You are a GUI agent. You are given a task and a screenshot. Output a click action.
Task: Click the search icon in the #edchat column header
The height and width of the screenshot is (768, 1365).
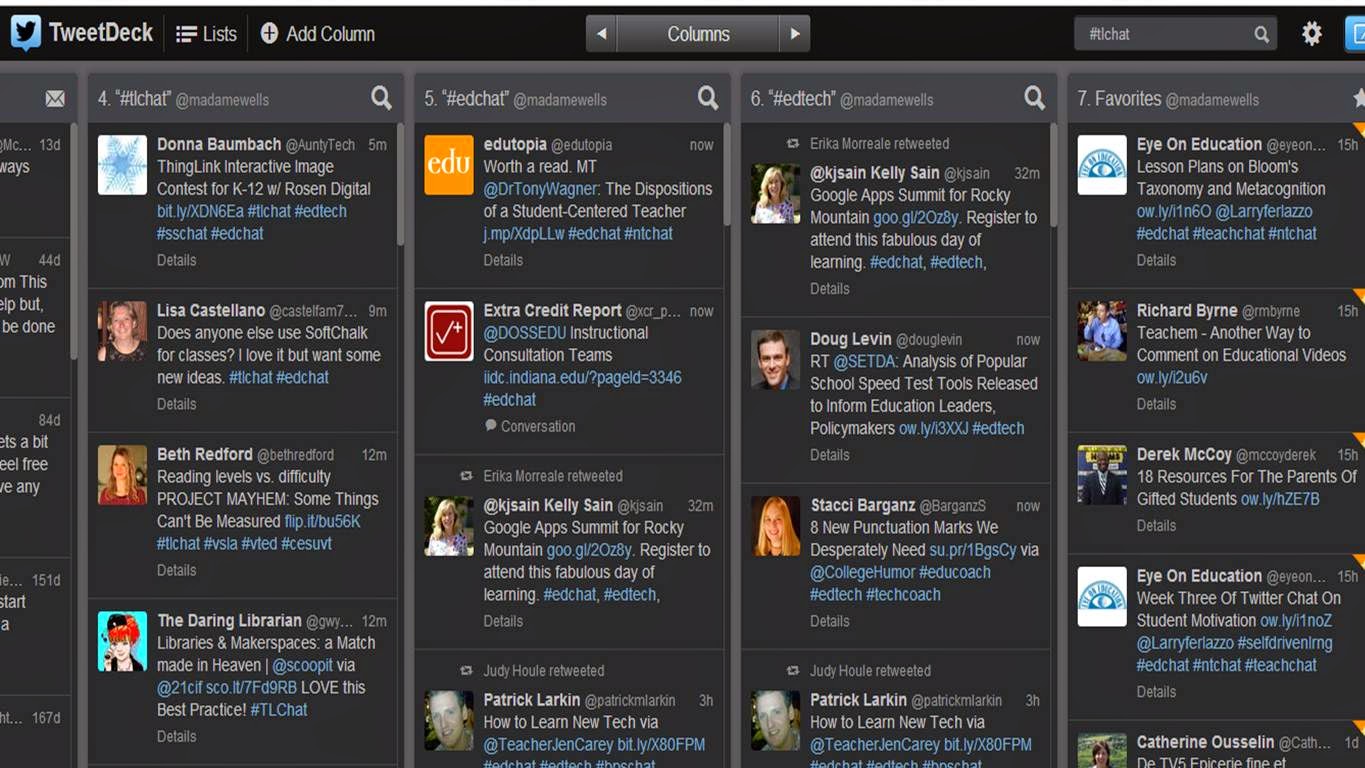(708, 97)
